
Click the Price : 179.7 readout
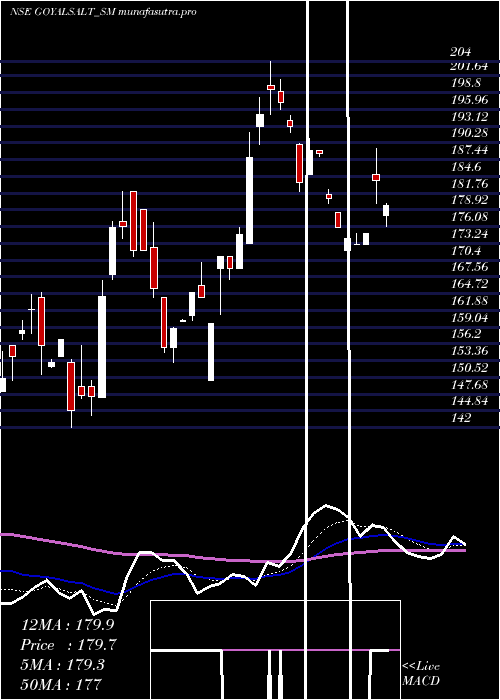coord(69,645)
